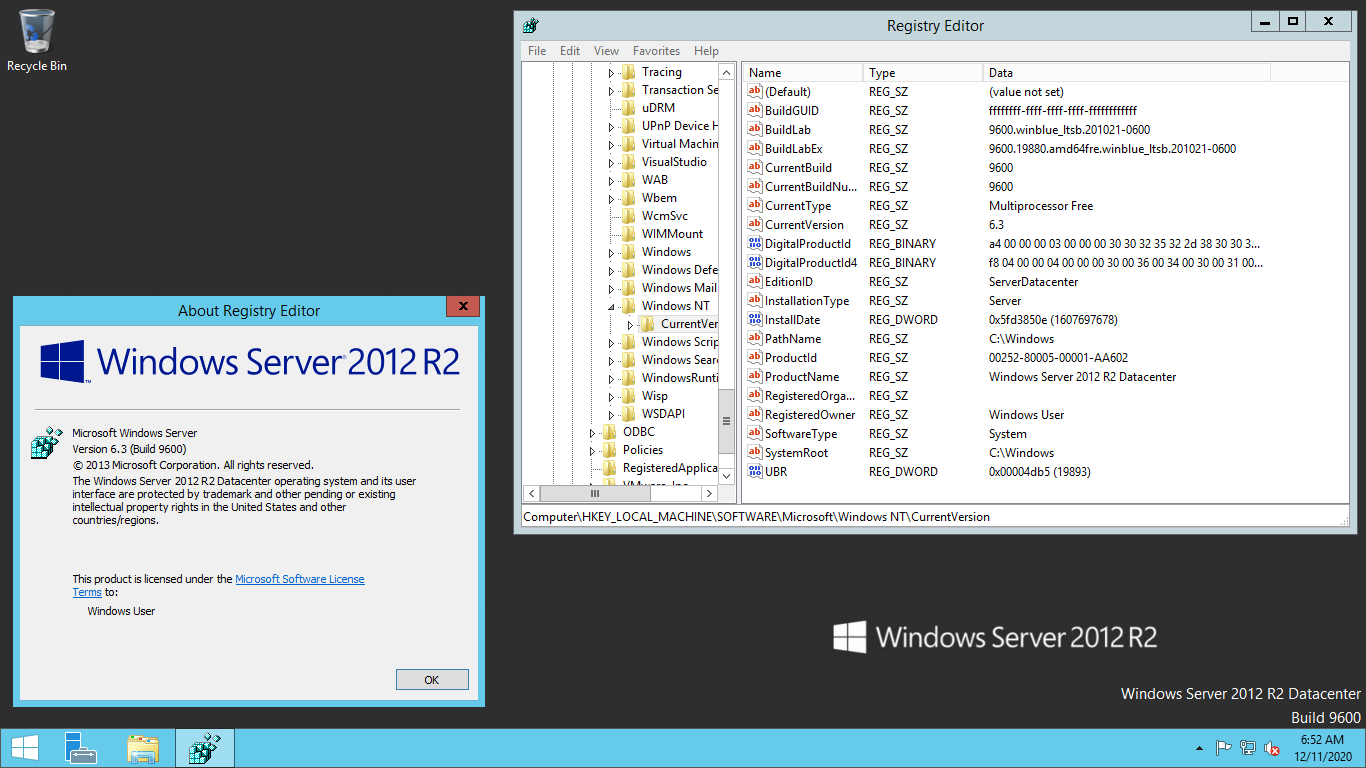This screenshot has height=768, width=1366.
Task: Select the WindowsRuntime tree item
Action: (679, 378)
